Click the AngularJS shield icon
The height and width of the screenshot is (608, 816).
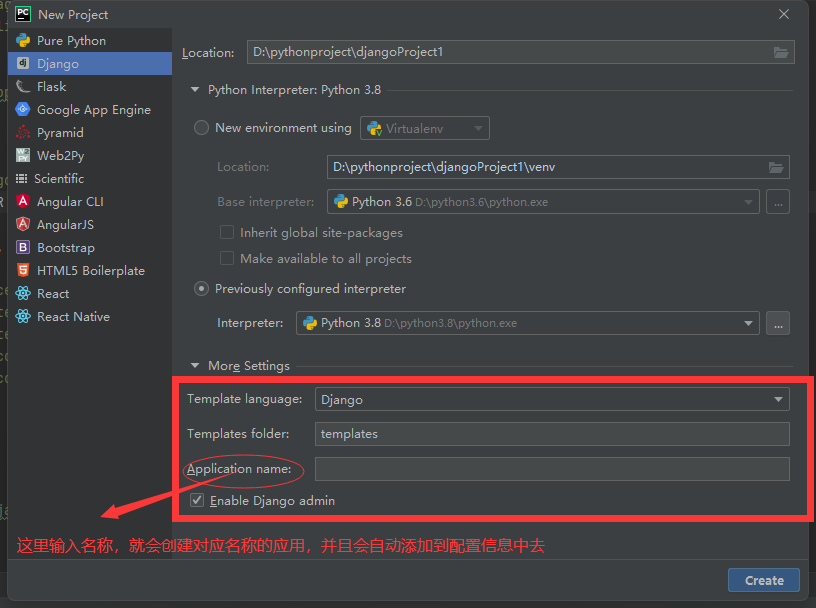[23, 224]
